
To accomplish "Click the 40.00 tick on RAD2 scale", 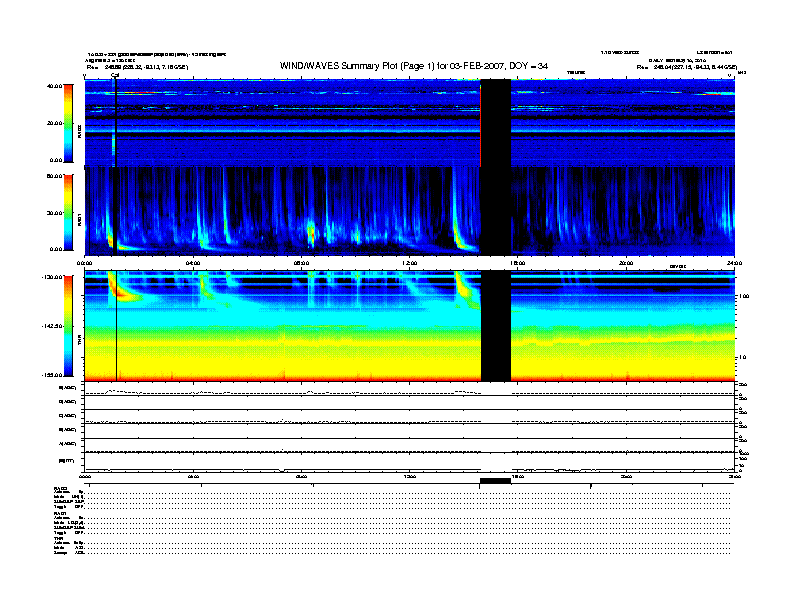I will point(54,86).
